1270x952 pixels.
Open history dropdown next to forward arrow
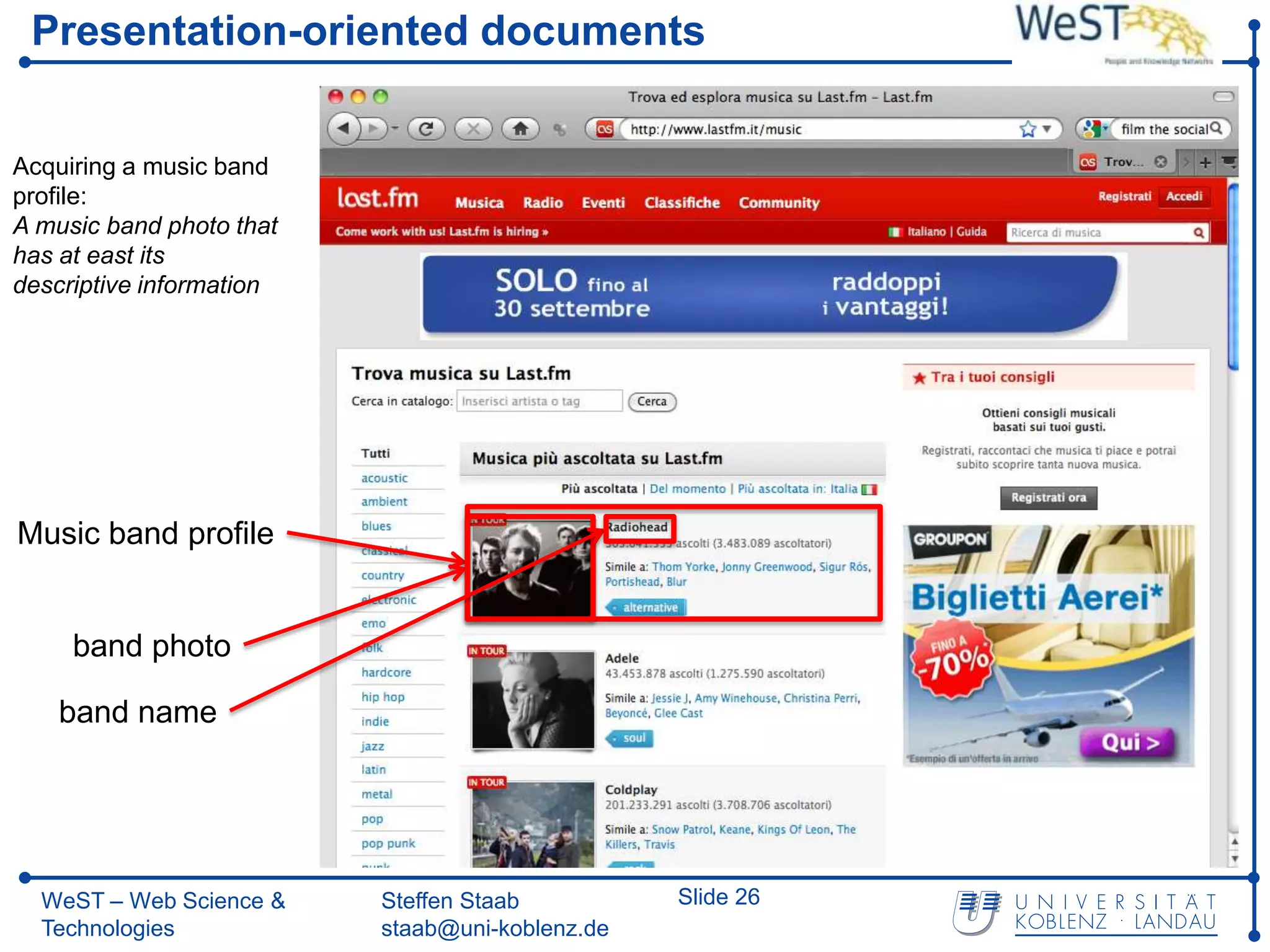point(394,129)
